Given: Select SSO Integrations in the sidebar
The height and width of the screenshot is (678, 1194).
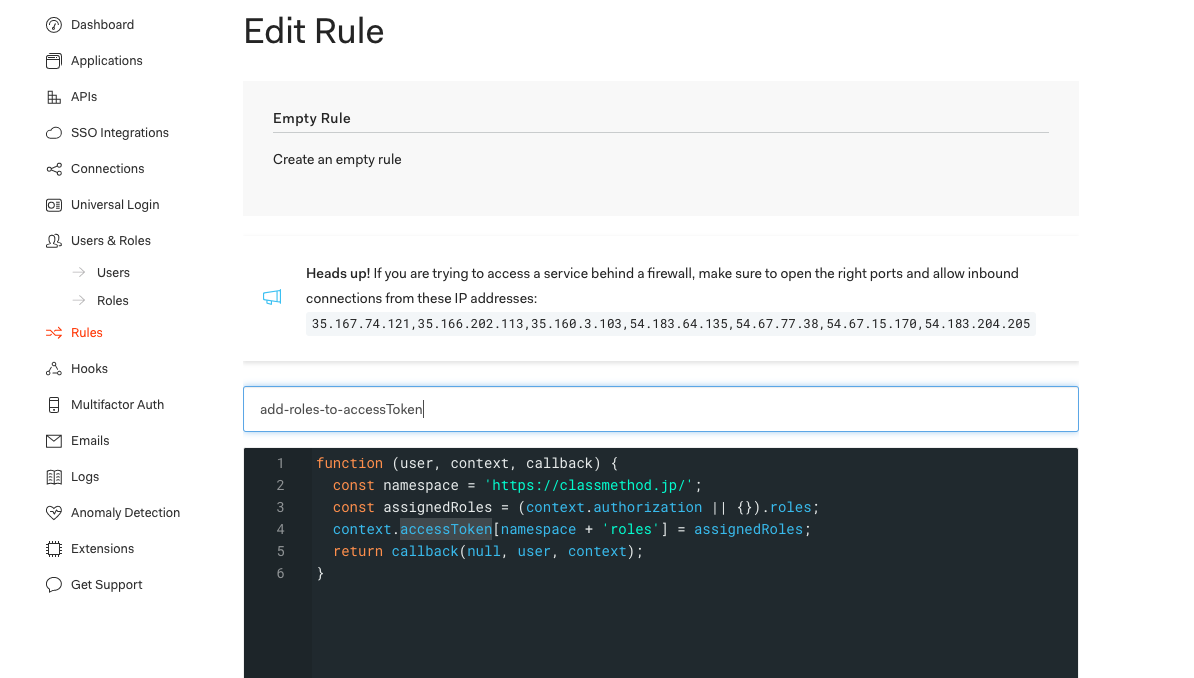Looking at the screenshot, I should pyautogui.click(x=120, y=133).
